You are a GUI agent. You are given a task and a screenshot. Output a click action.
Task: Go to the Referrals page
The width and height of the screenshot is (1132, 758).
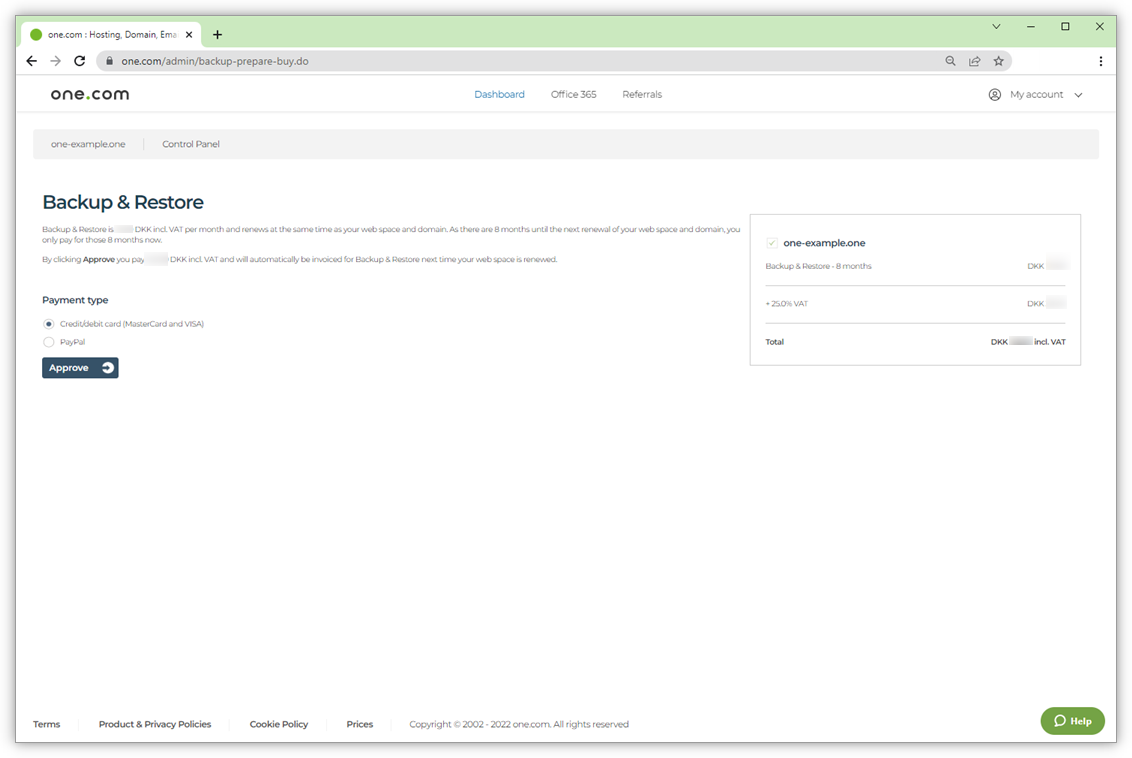[642, 94]
